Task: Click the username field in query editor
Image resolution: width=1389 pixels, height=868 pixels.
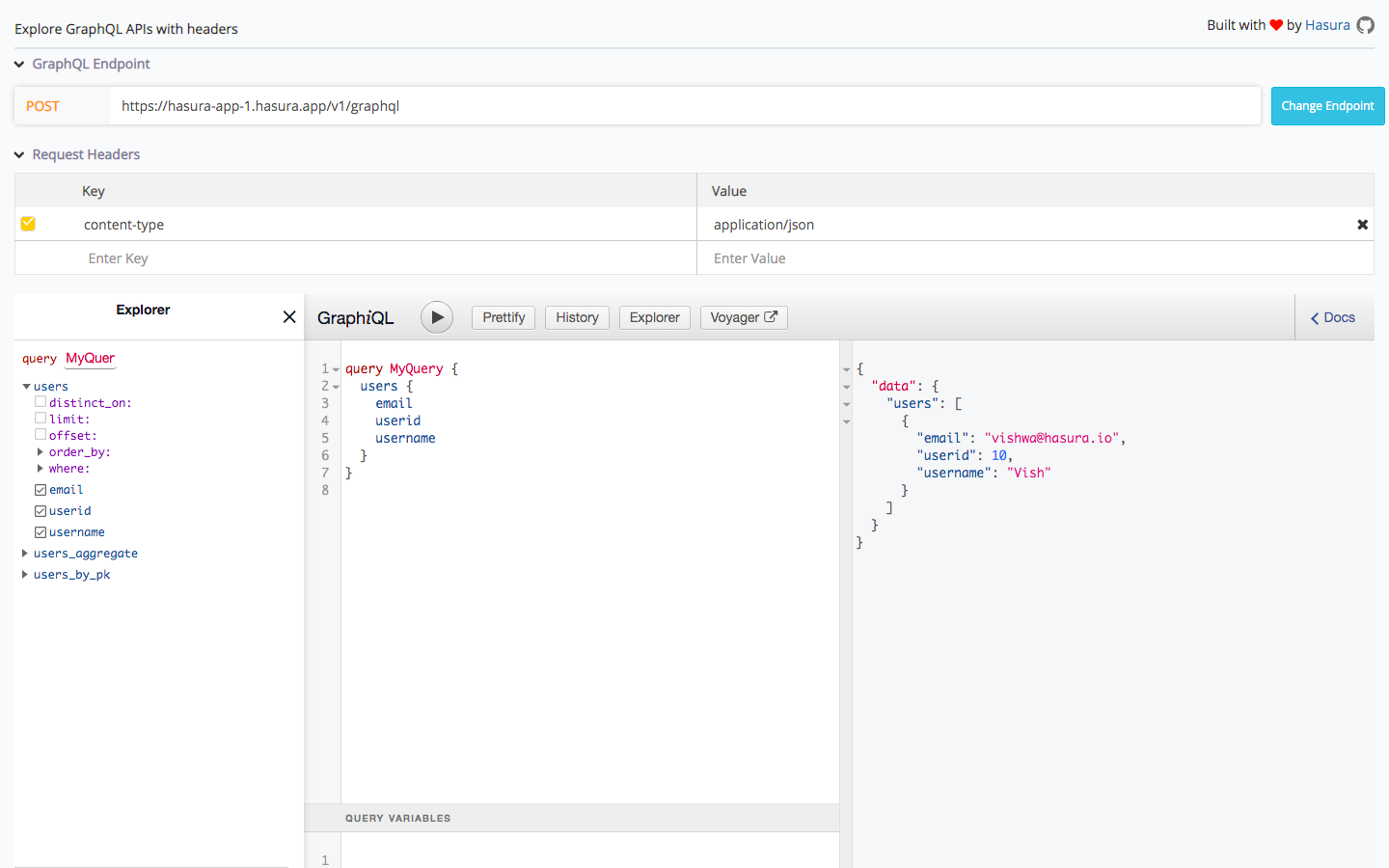Action: (x=405, y=438)
